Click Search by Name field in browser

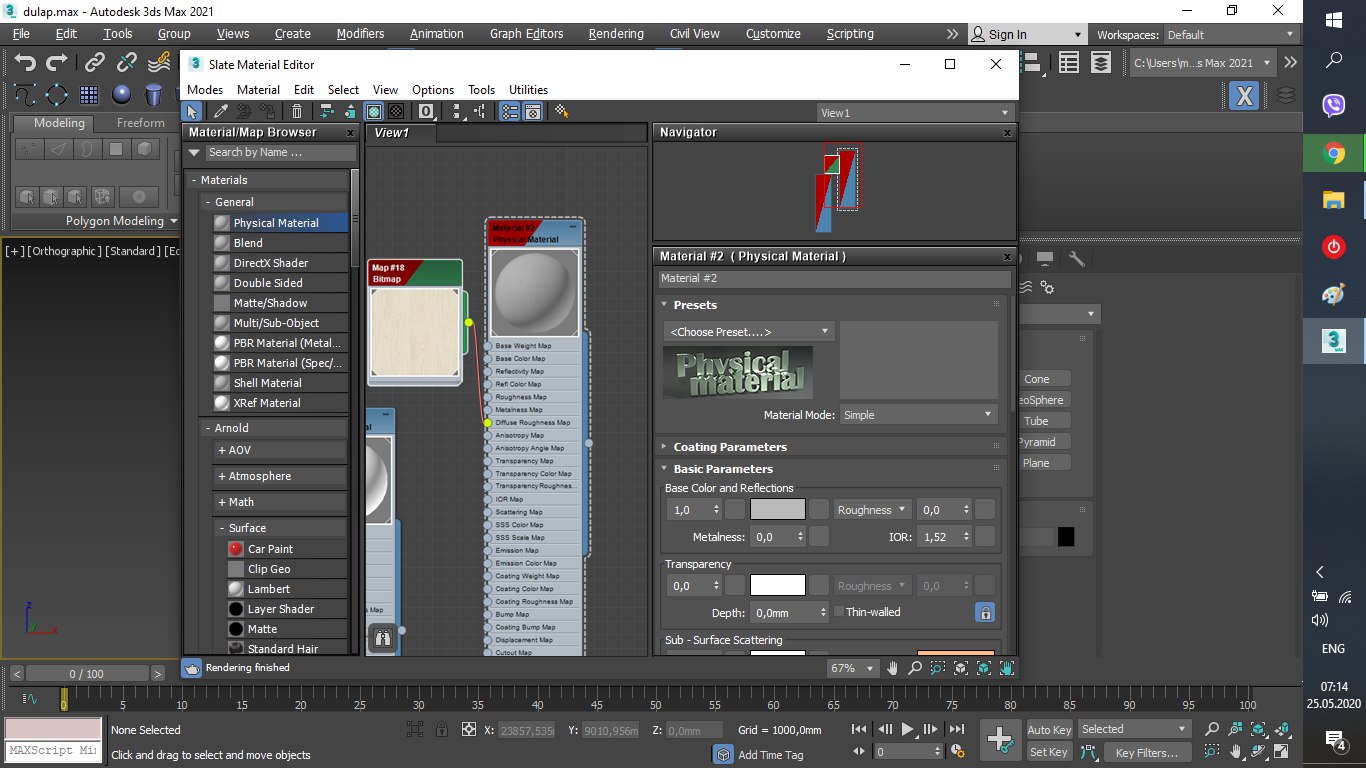click(x=280, y=153)
